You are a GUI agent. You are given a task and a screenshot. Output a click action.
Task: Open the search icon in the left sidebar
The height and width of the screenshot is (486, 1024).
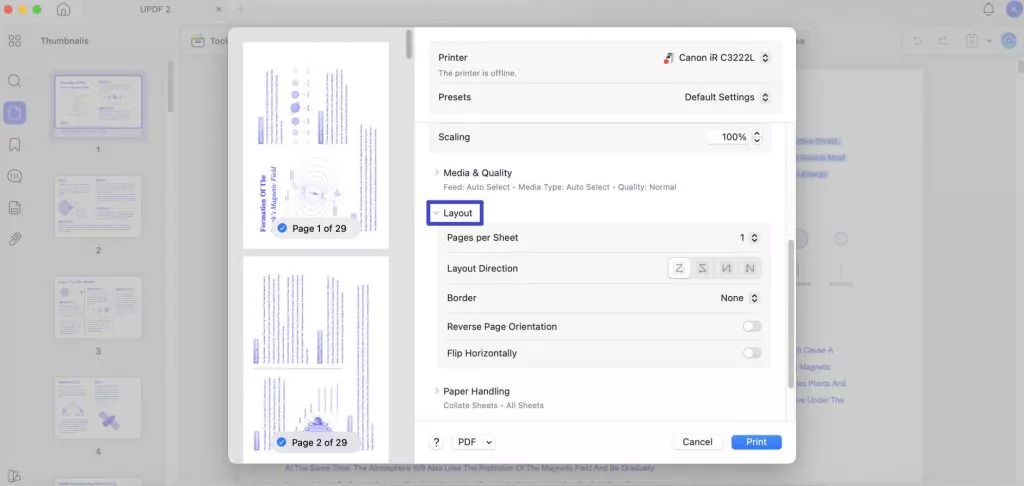pos(14,81)
